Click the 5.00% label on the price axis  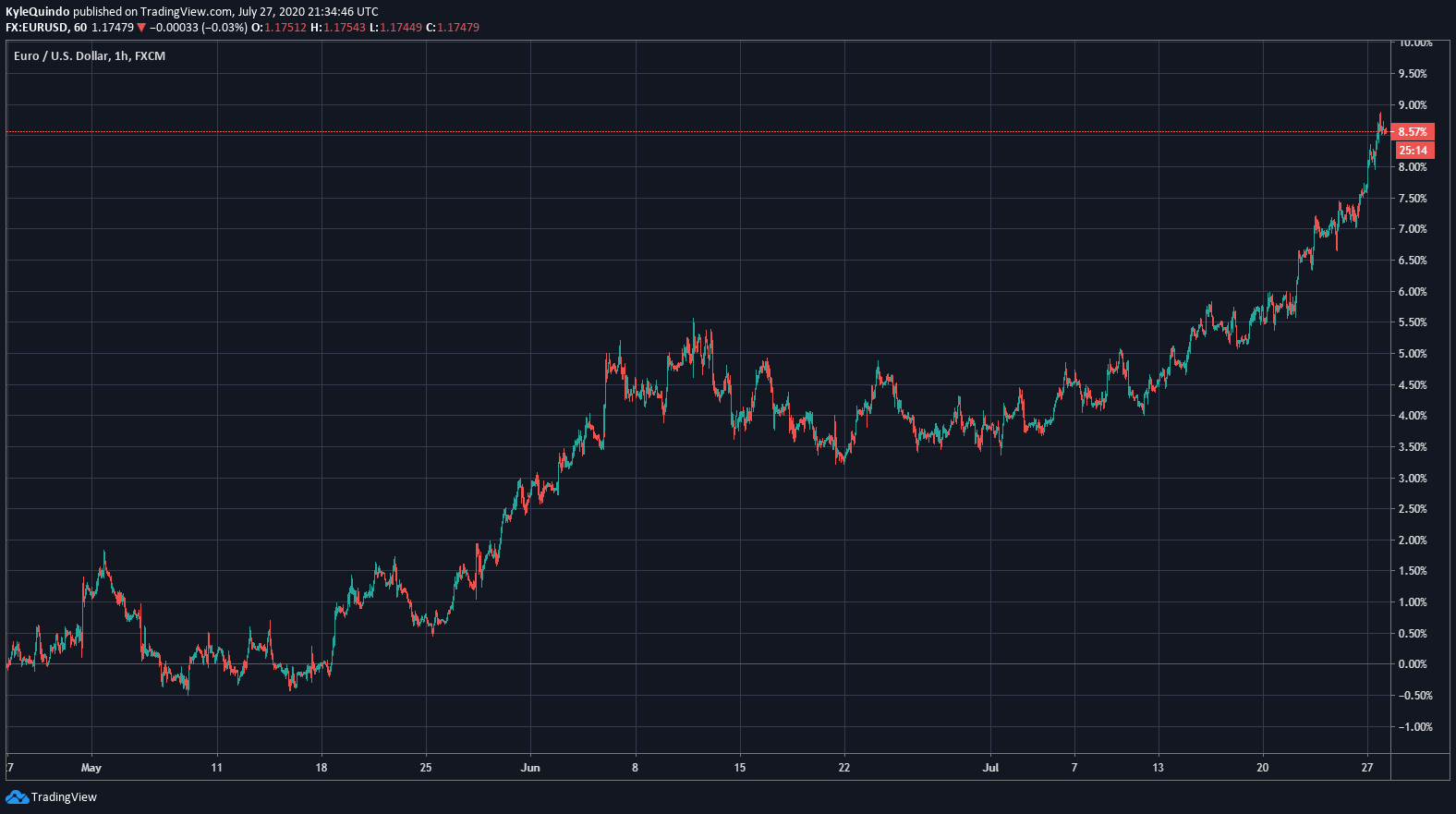(1413, 354)
